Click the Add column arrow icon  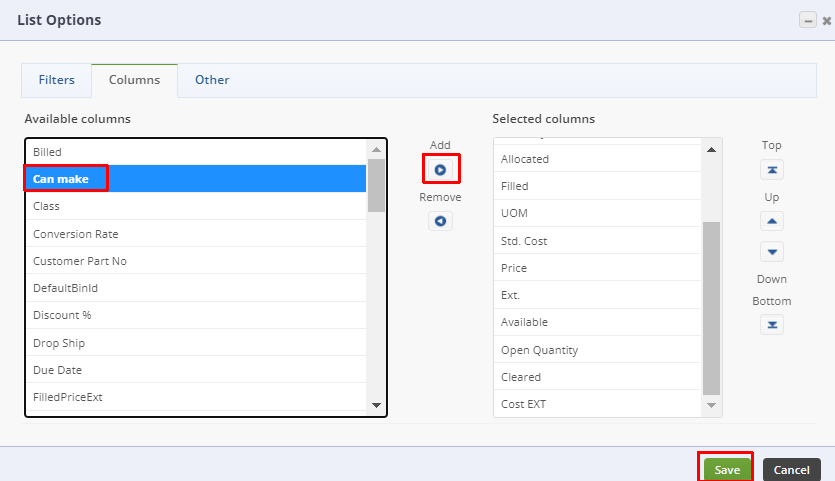[x=440, y=170]
